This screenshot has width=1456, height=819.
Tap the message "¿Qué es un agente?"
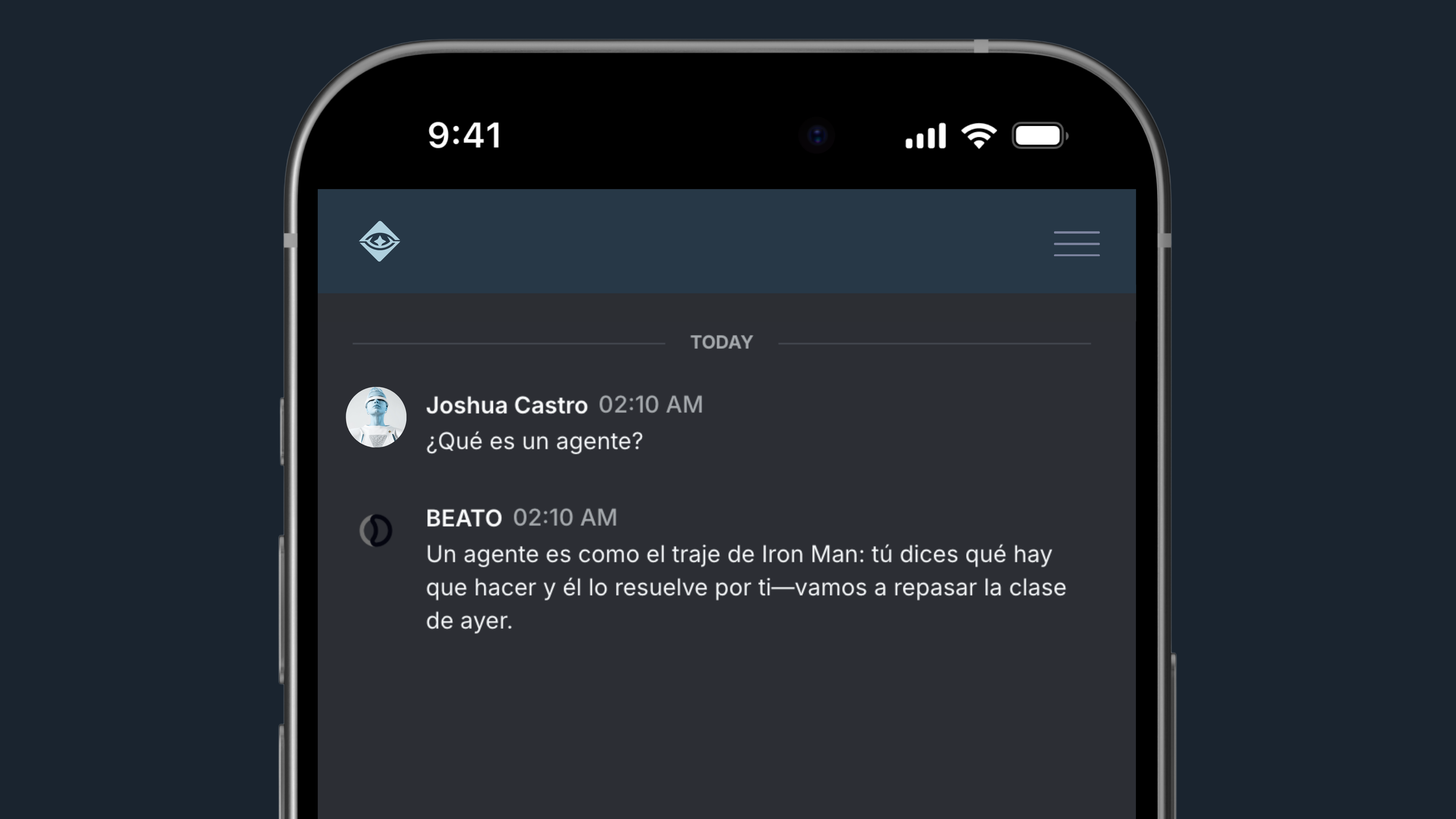(x=534, y=441)
